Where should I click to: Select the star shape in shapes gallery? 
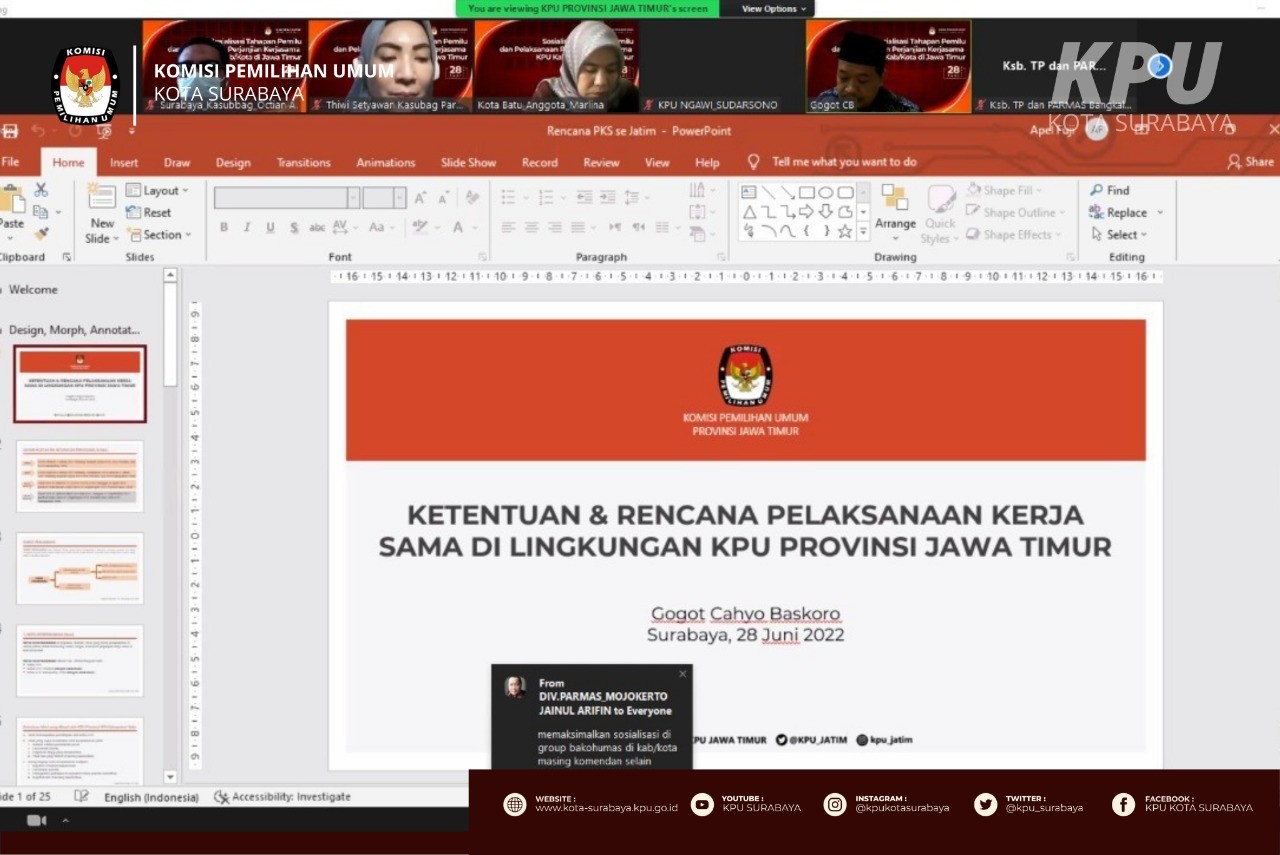[x=845, y=231]
